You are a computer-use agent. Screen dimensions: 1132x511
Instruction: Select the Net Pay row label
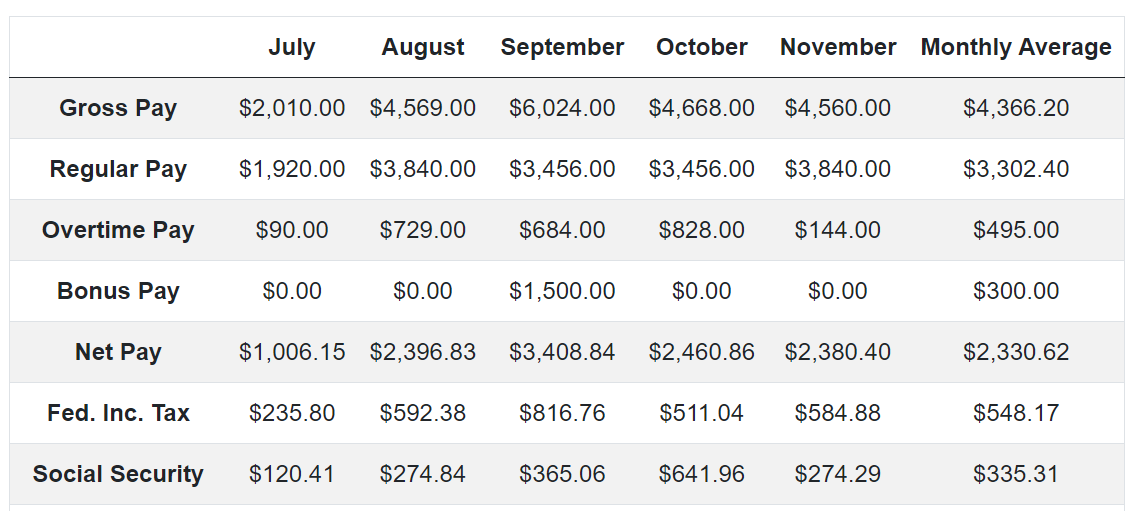[x=118, y=351]
